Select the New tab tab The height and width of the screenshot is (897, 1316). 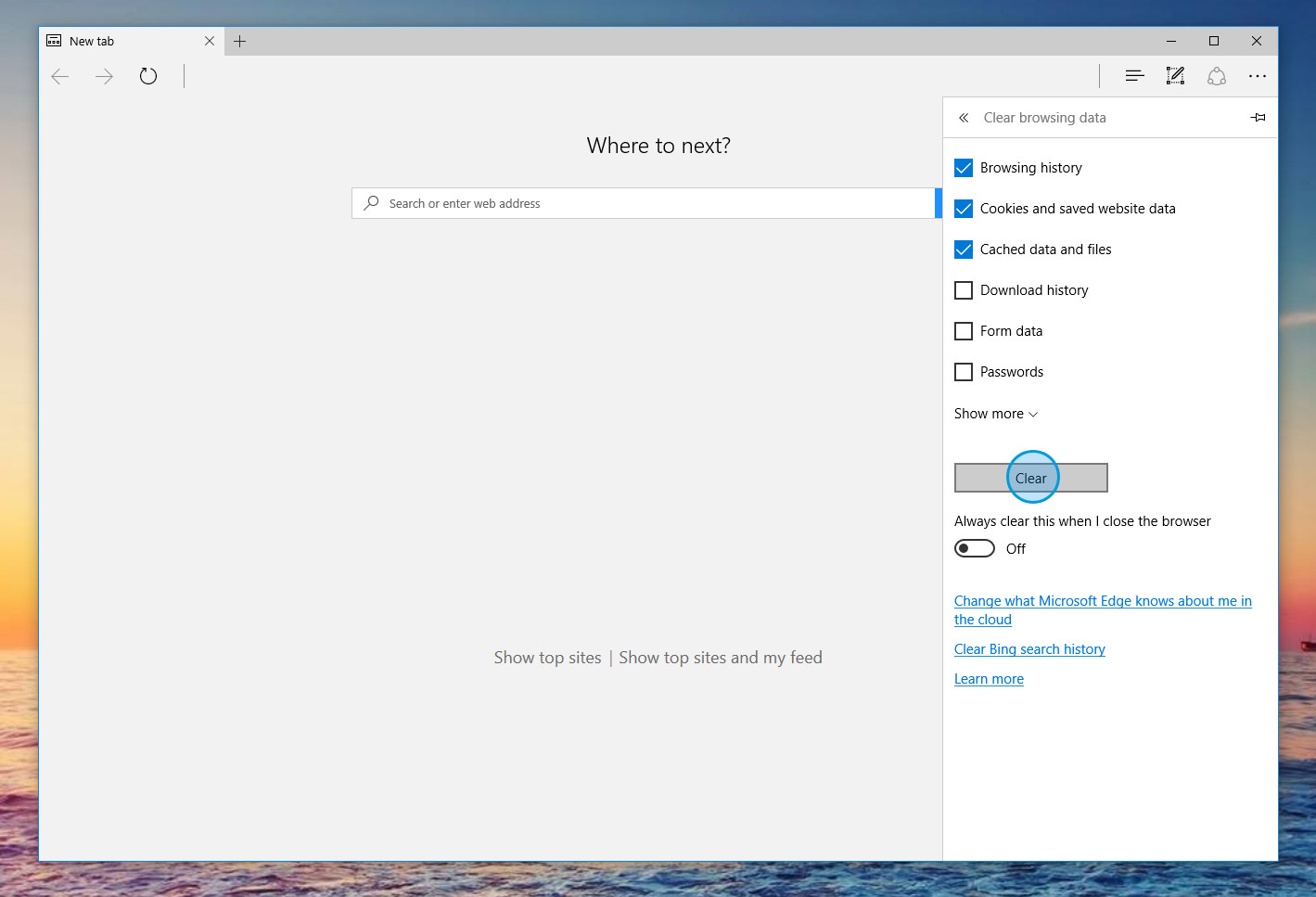[121, 41]
